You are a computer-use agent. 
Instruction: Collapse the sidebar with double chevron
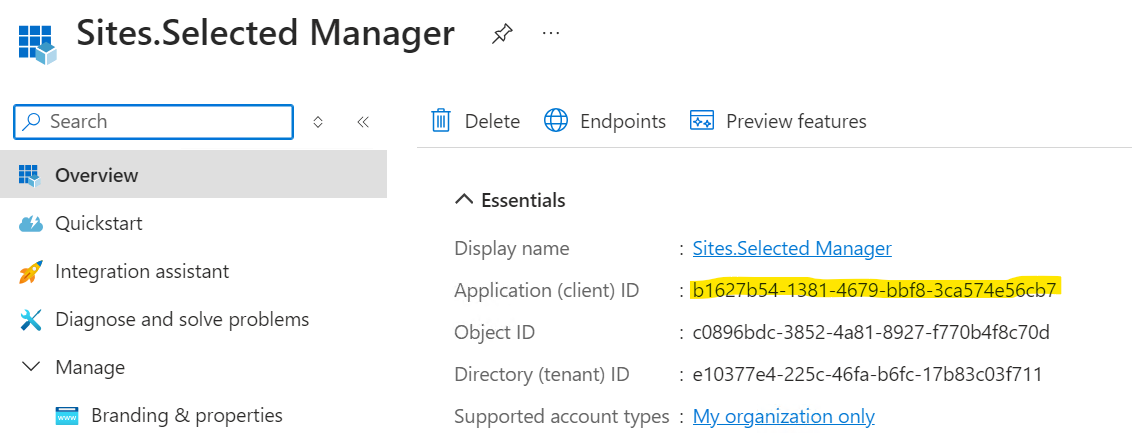point(363,122)
